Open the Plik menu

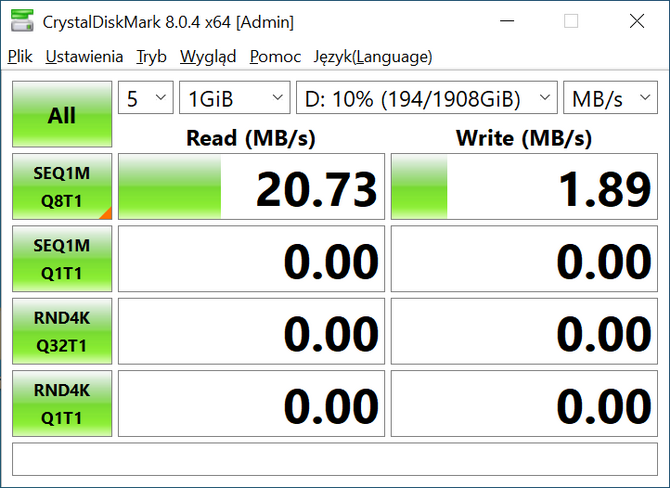coord(20,56)
